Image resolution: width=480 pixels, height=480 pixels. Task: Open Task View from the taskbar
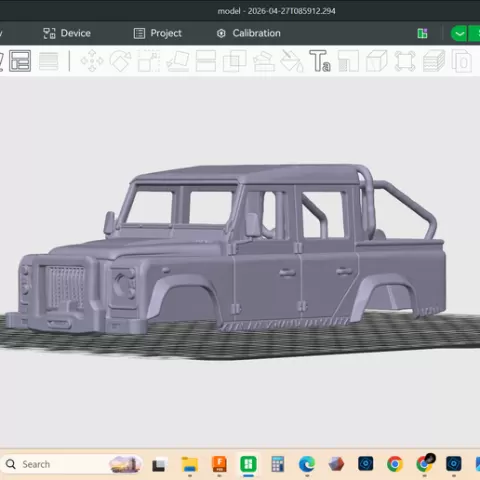pos(159,465)
